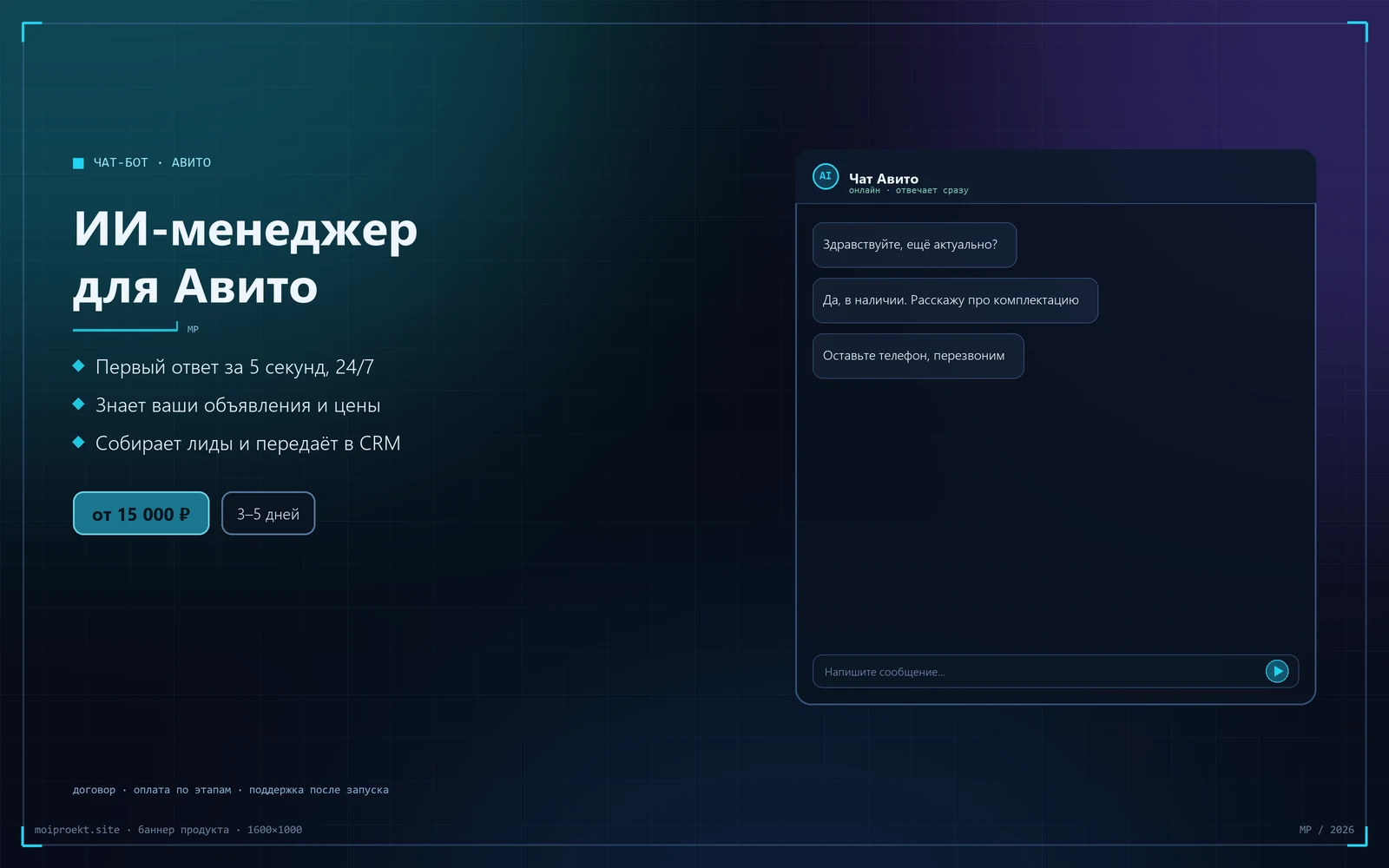This screenshot has width=1389, height=868.
Task: Click the Чат Авито chat title
Action: click(x=884, y=178)
